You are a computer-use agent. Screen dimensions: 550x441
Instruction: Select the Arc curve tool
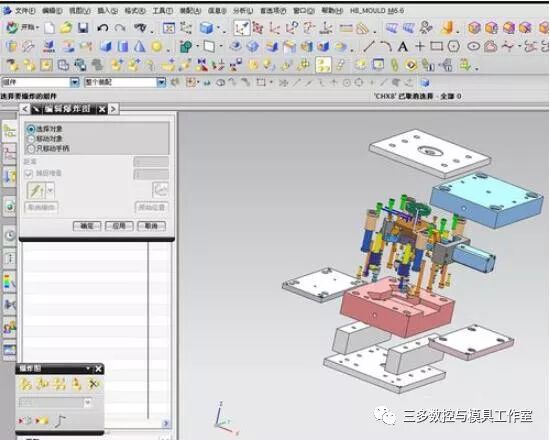coord(386,46)
